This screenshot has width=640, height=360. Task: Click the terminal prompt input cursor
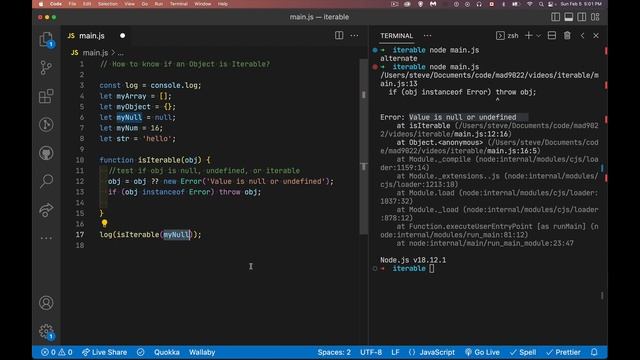(x=432, y=268)
